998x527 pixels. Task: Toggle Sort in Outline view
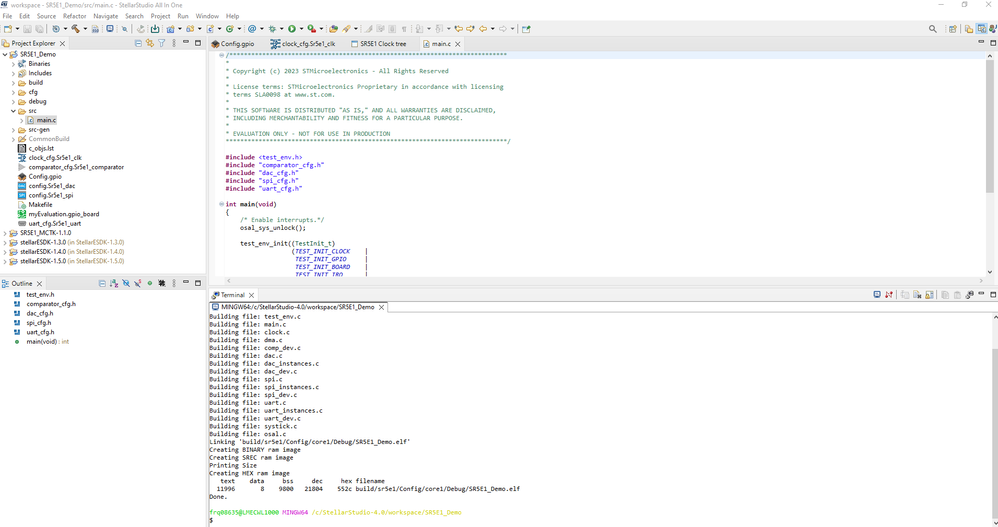point(114,283)
